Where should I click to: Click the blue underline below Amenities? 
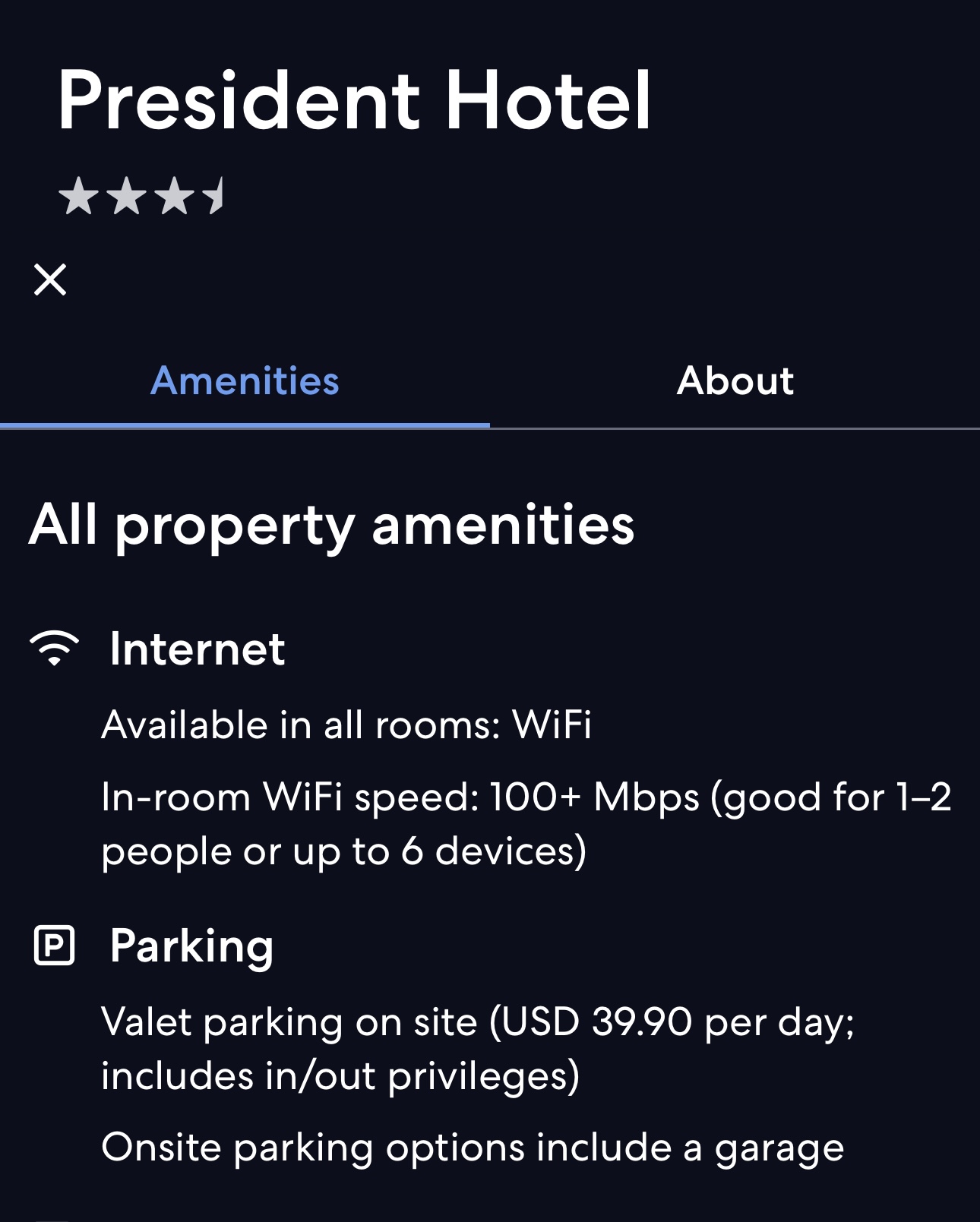(245, 425)
